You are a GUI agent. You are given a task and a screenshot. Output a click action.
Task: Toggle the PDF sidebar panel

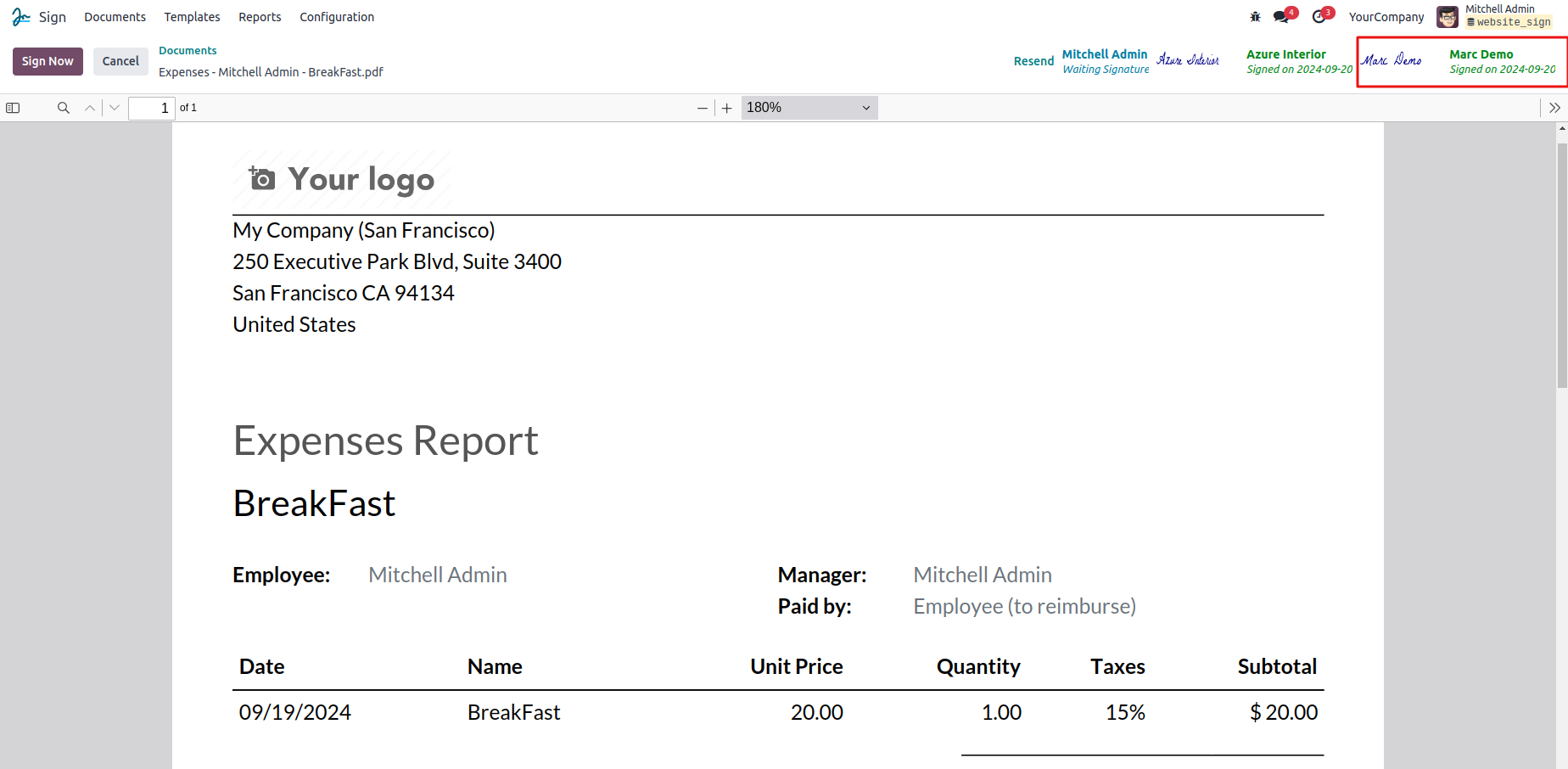(13, 108)
